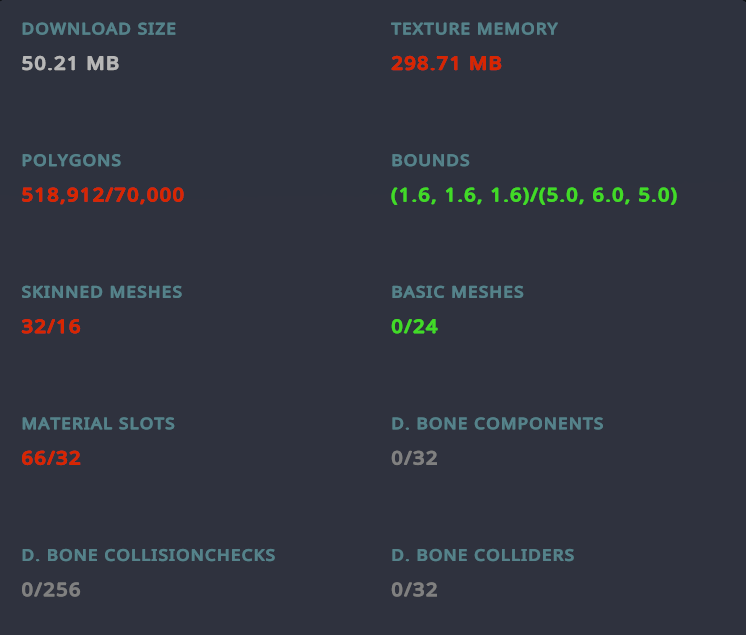This screenshot has height=635, width=746.
Task: Select the 0/32 bone colliders value
Action: click(x=414, y=590)
